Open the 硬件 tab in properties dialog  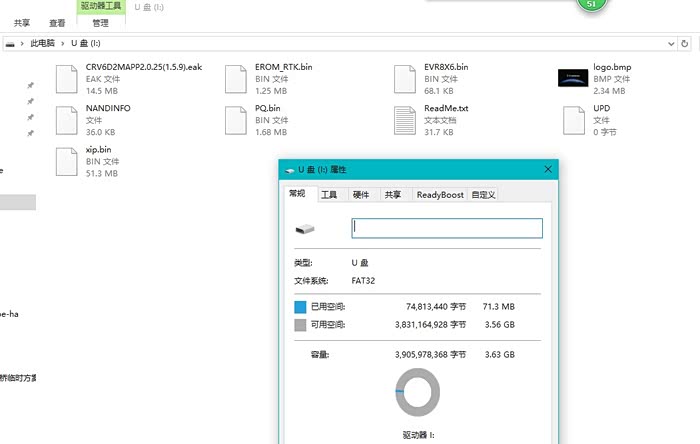pos(361,195)
